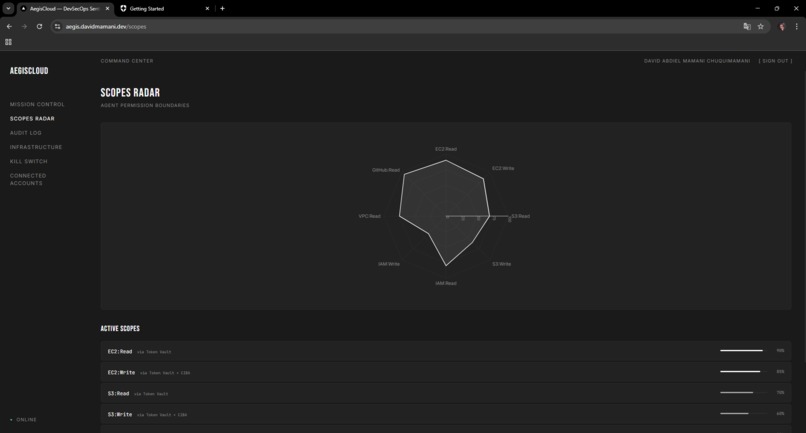Viewport: 806px width, 433px height.
Task: Click the AEGISCLOUD logo in sidebar
Action: tap(29, 71)
